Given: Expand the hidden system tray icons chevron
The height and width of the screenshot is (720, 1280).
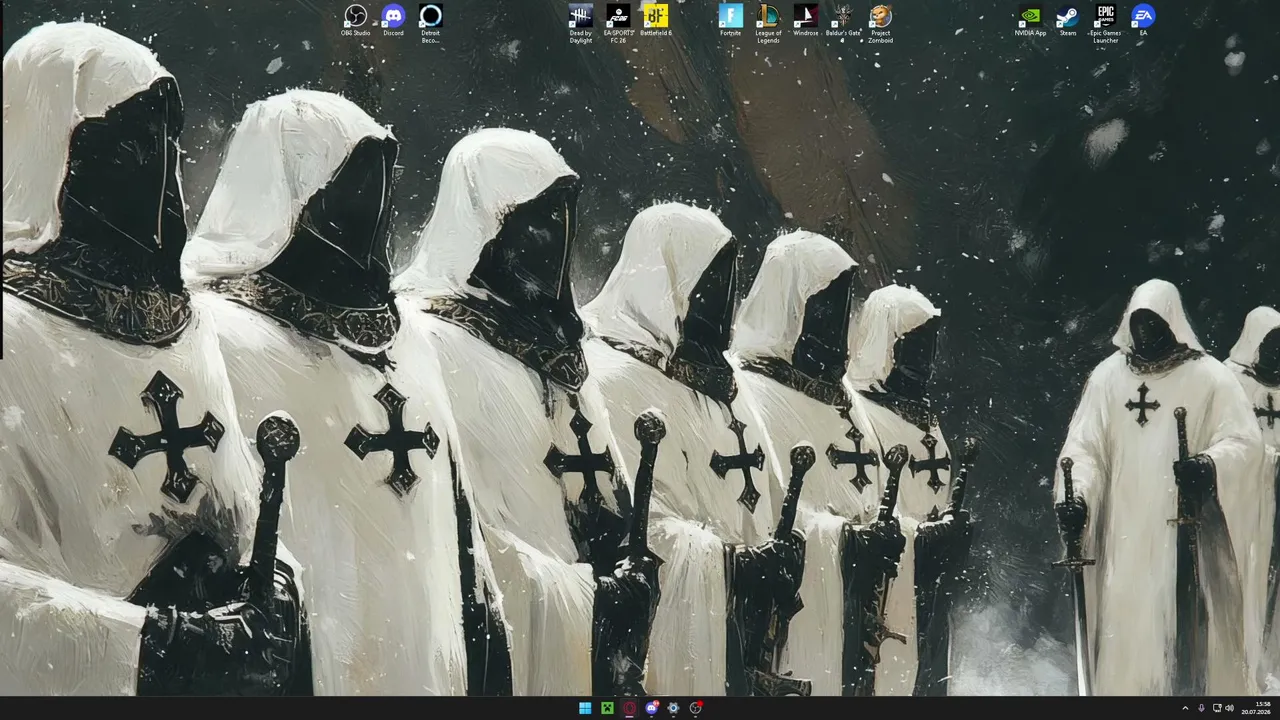Looking at the screenshot, I should (x=1185, y=708).
